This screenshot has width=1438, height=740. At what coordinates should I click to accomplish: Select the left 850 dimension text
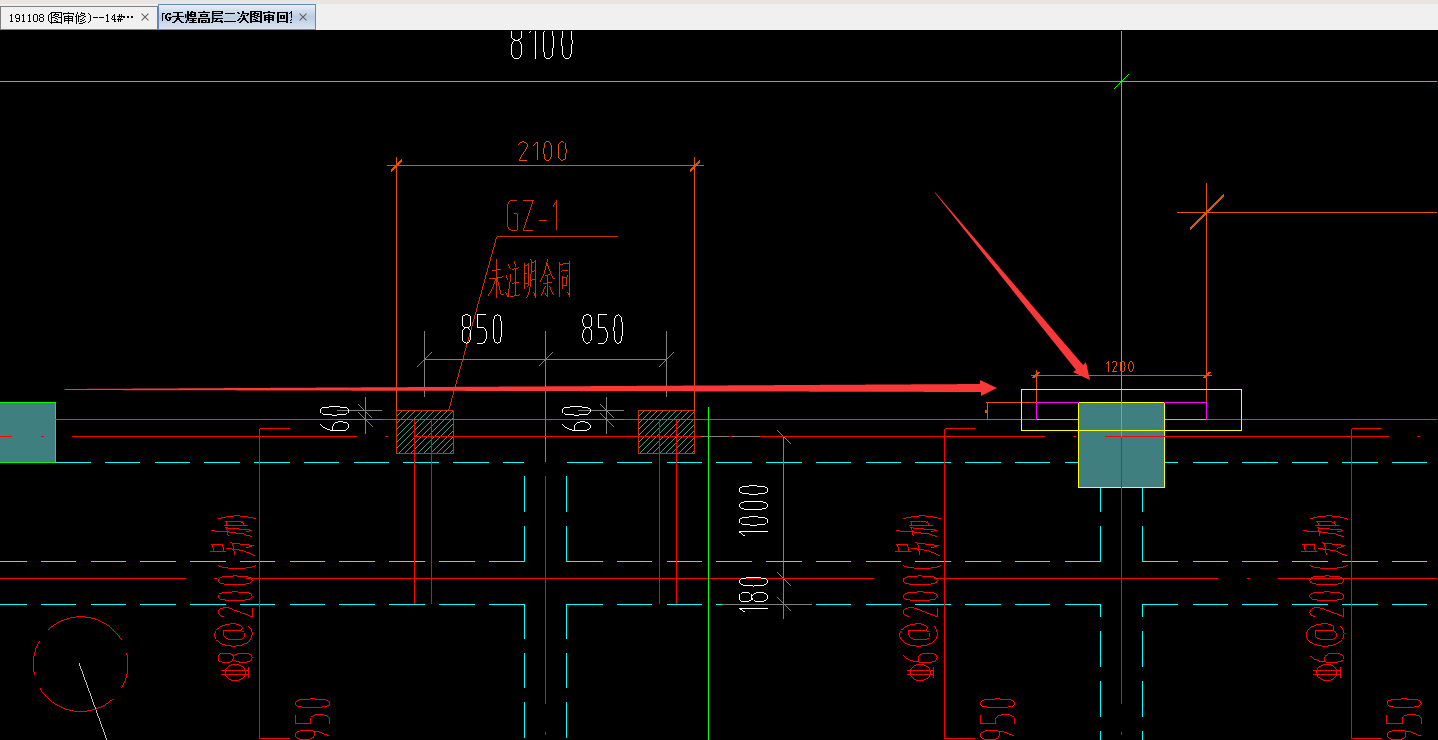(x=482, y=329)
